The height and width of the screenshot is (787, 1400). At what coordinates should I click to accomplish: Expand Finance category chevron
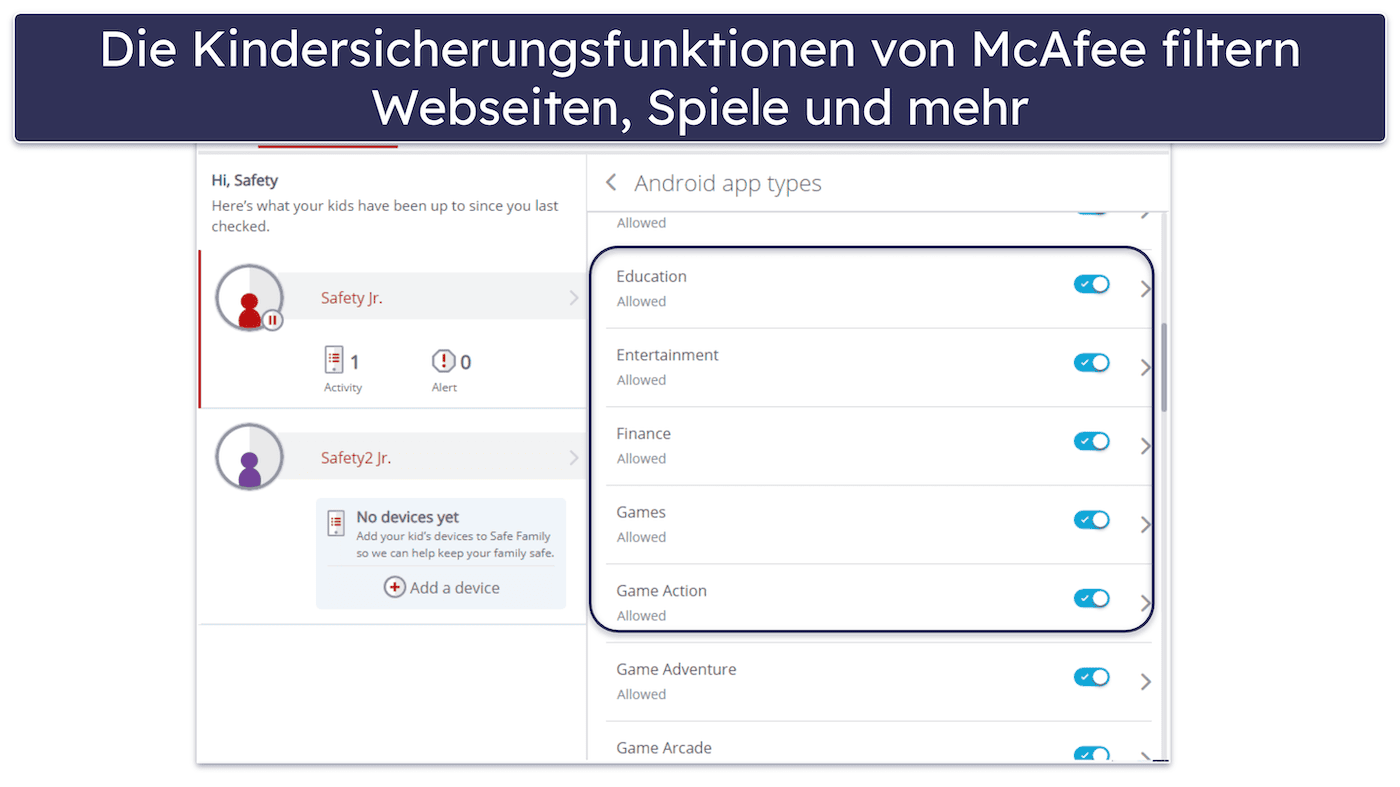[1146, 446]
